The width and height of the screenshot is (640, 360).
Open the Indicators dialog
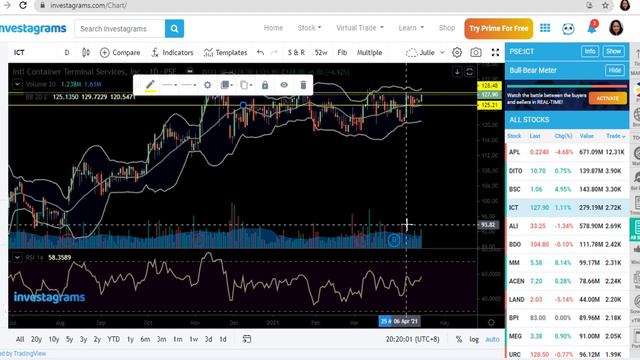pyautogui.click(x=172, y=53)
